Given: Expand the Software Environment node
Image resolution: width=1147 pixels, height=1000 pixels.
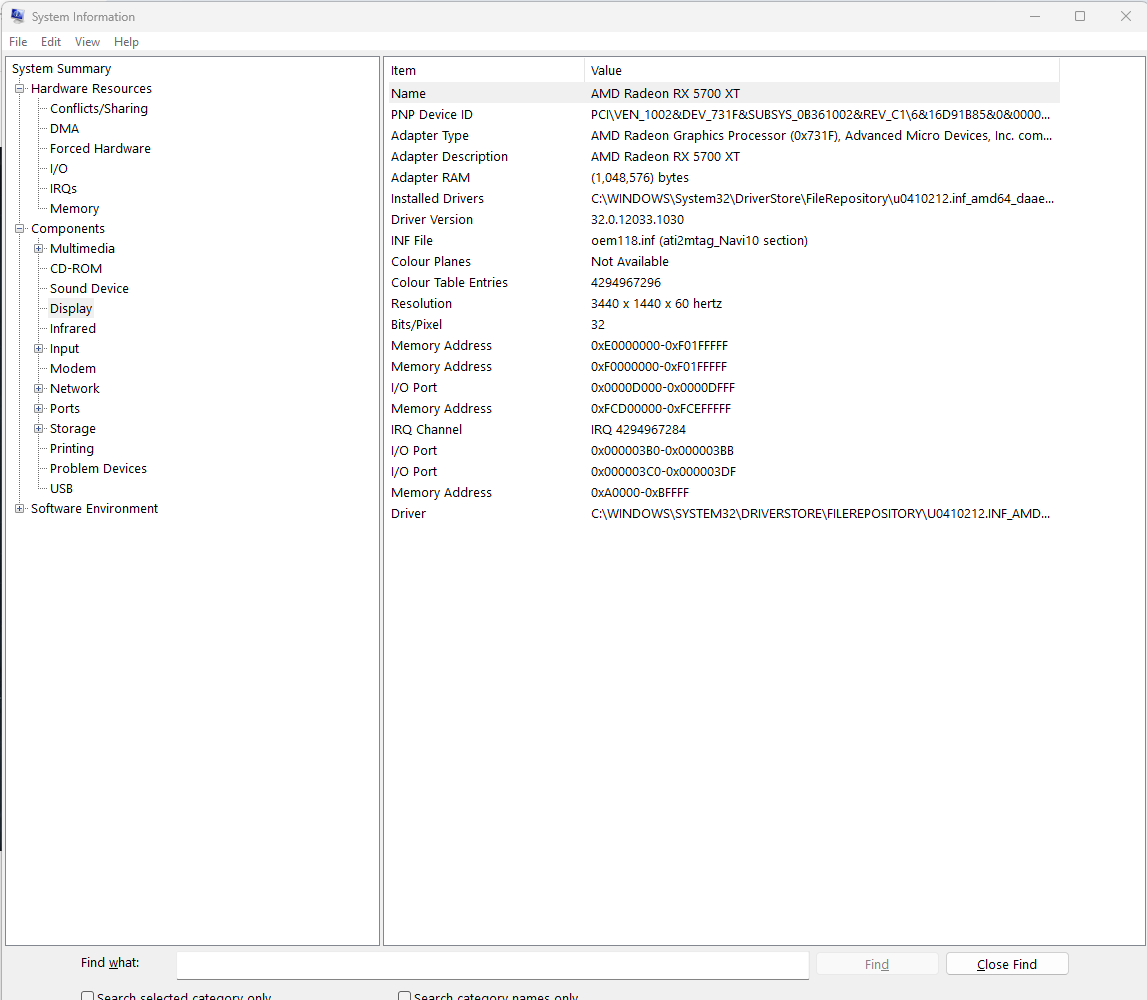Looking at the screenshot, I should (20, 509).
